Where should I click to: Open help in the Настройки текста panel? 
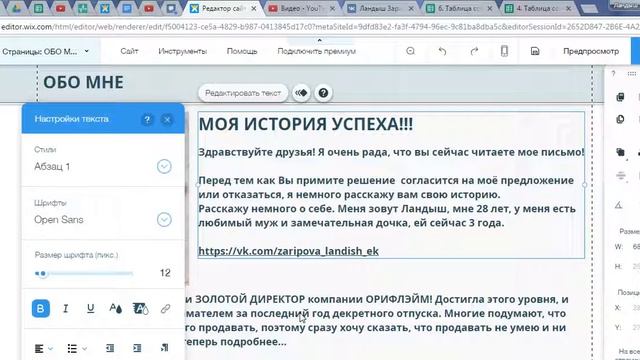click(x=147, y=120)
